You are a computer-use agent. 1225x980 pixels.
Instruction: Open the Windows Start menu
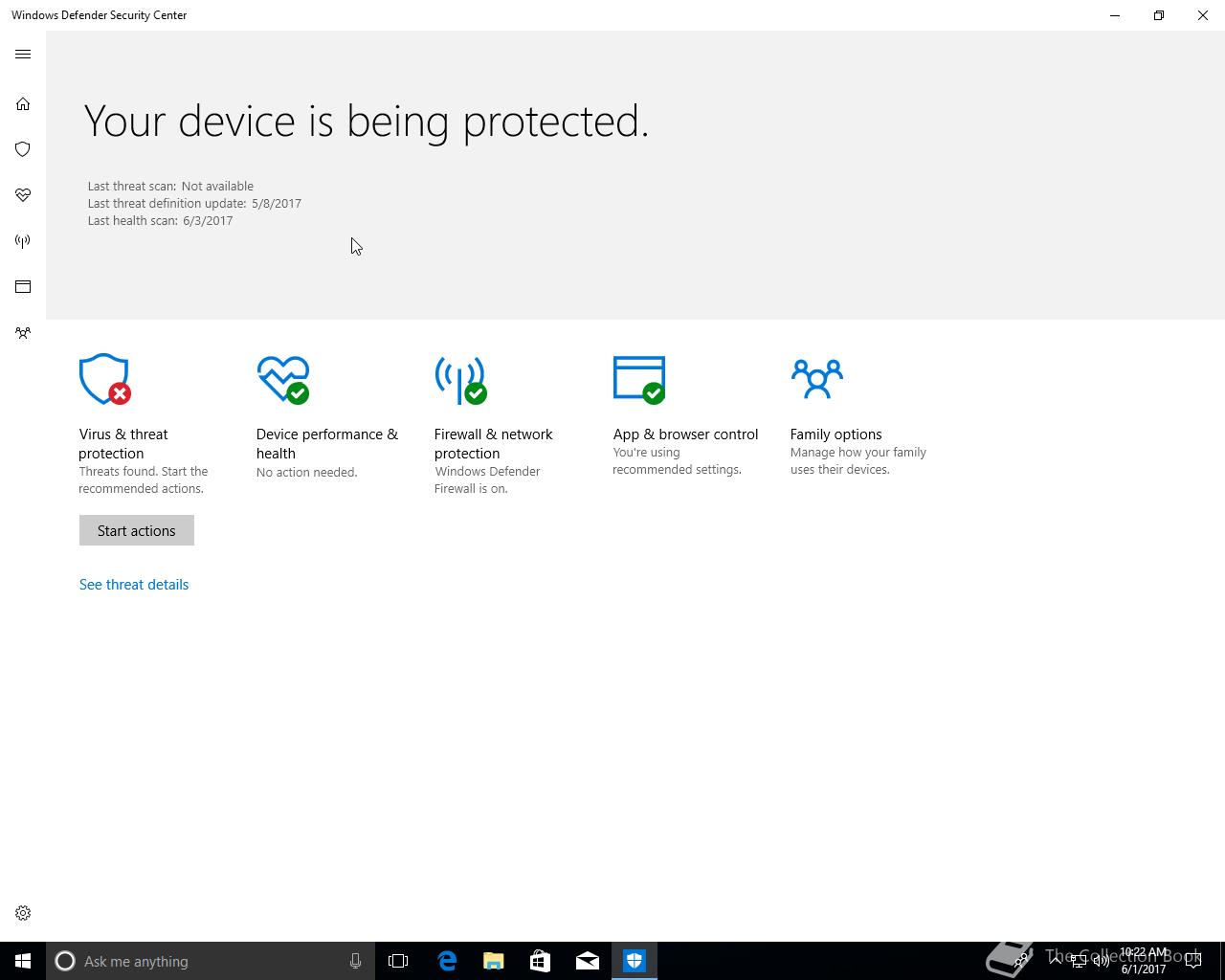pos(23,961)
